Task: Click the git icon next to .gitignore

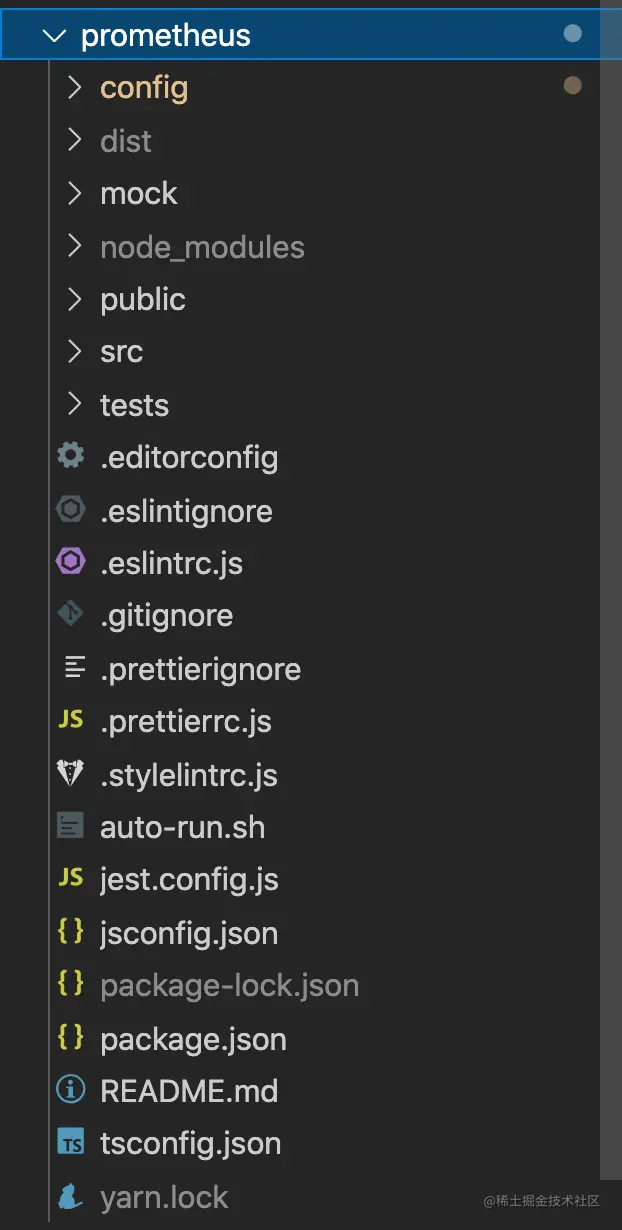Action: [x=70, y=615]
